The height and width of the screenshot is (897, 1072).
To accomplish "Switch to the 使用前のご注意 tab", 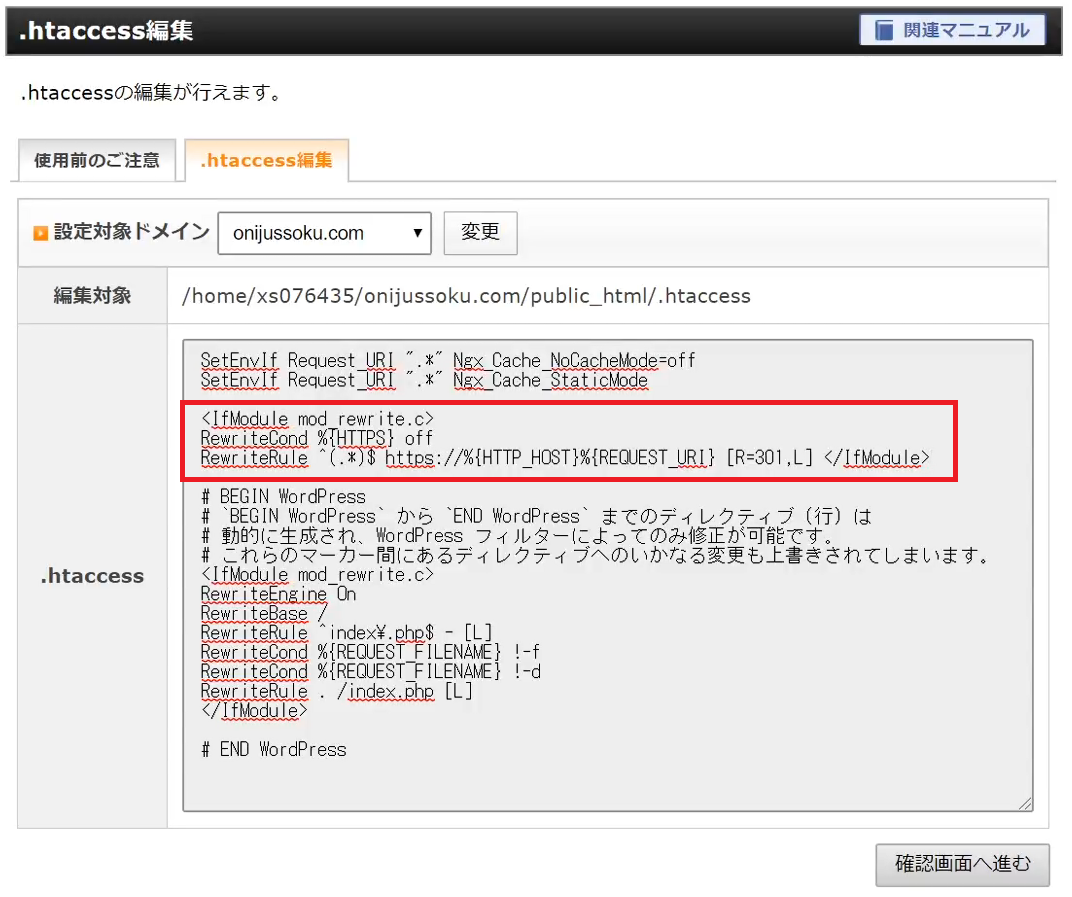I will click(x=97, y=161).
